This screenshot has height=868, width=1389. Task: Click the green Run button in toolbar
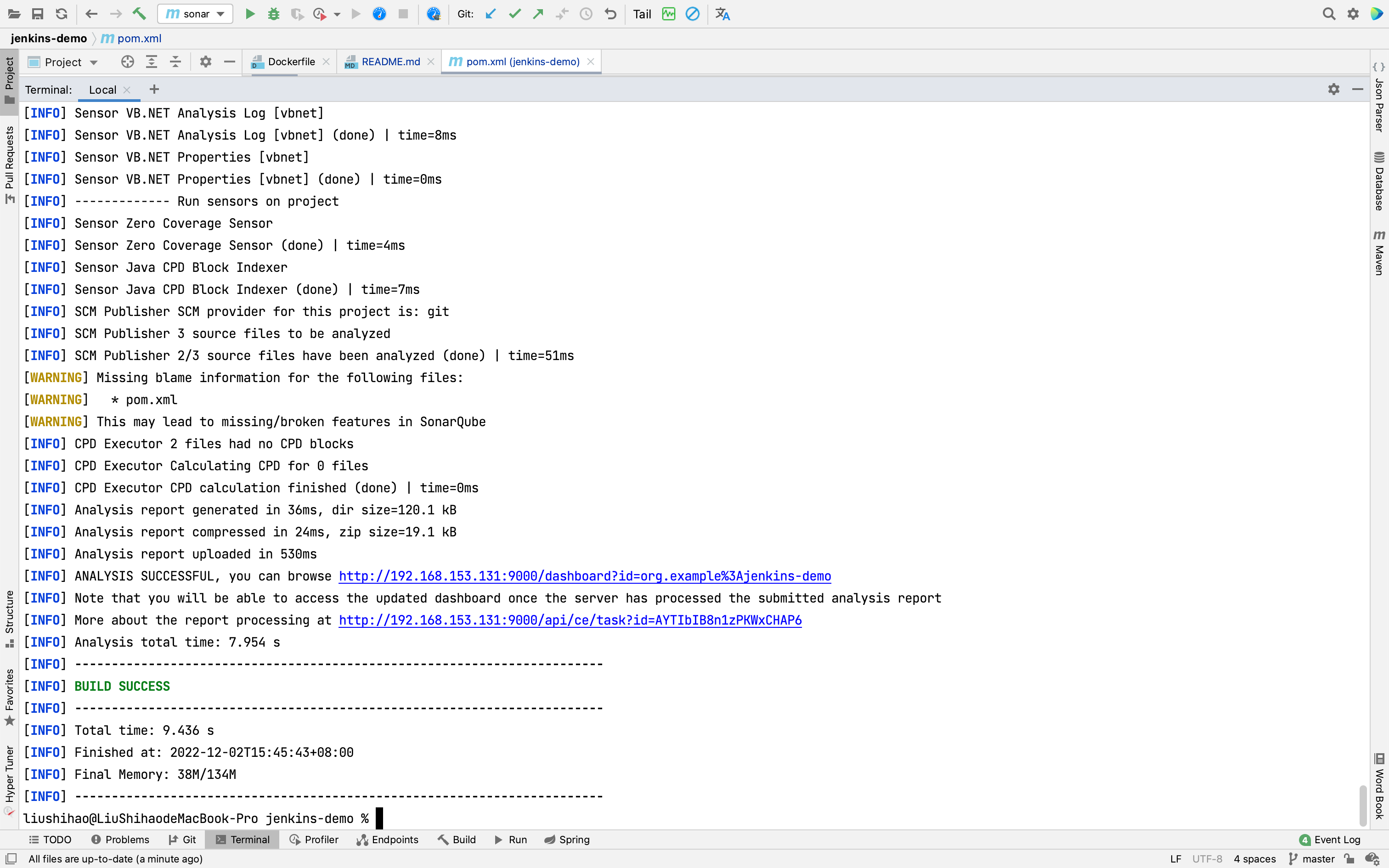point(250,14)
